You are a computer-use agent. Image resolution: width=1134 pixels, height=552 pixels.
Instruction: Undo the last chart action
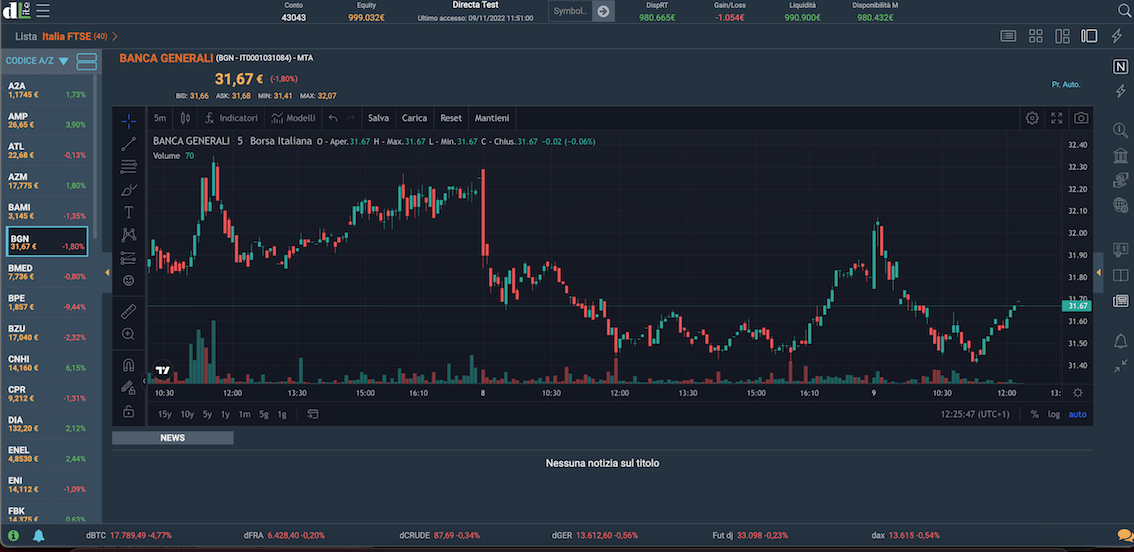click(333, 118)
